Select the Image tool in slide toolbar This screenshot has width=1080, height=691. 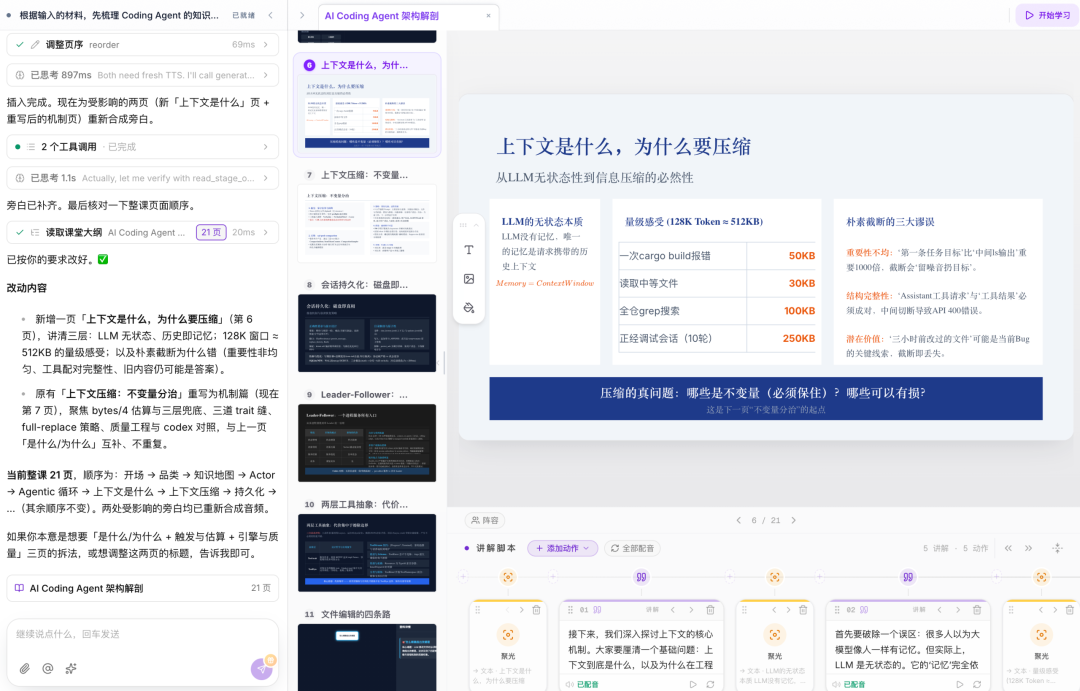469,279
